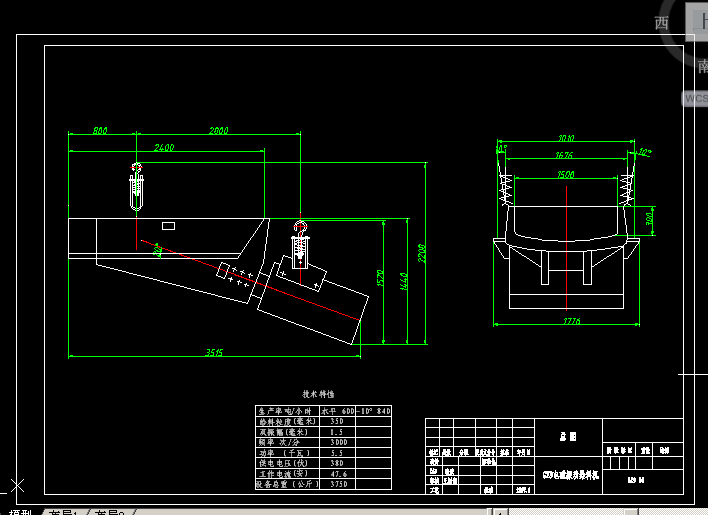Screen dimensions: 708x515
Task: Click the 5.5 power value cell
Action: [x=338, y=453]
